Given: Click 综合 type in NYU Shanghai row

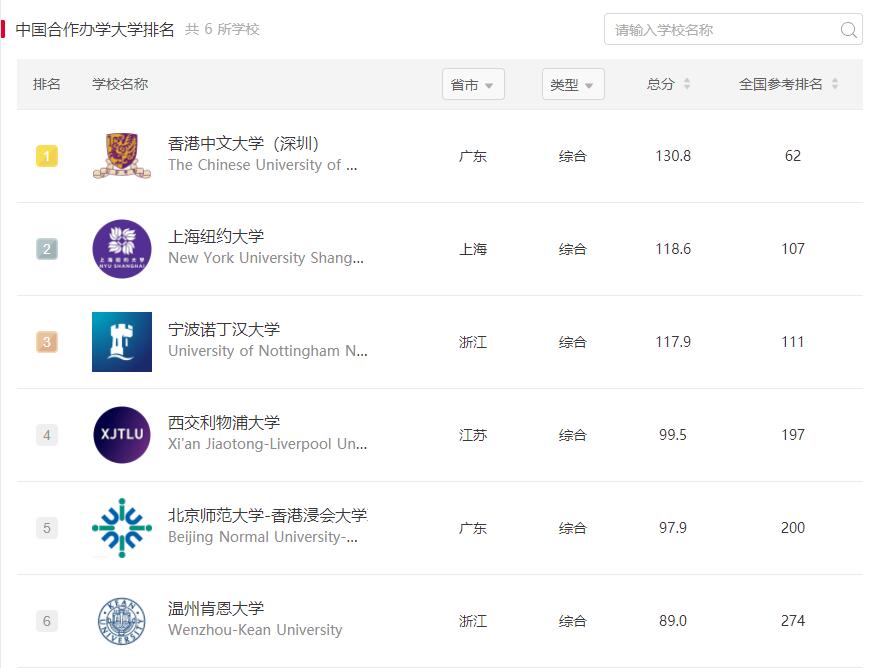Looking at the screenshot, I should (x=573, y=249).
